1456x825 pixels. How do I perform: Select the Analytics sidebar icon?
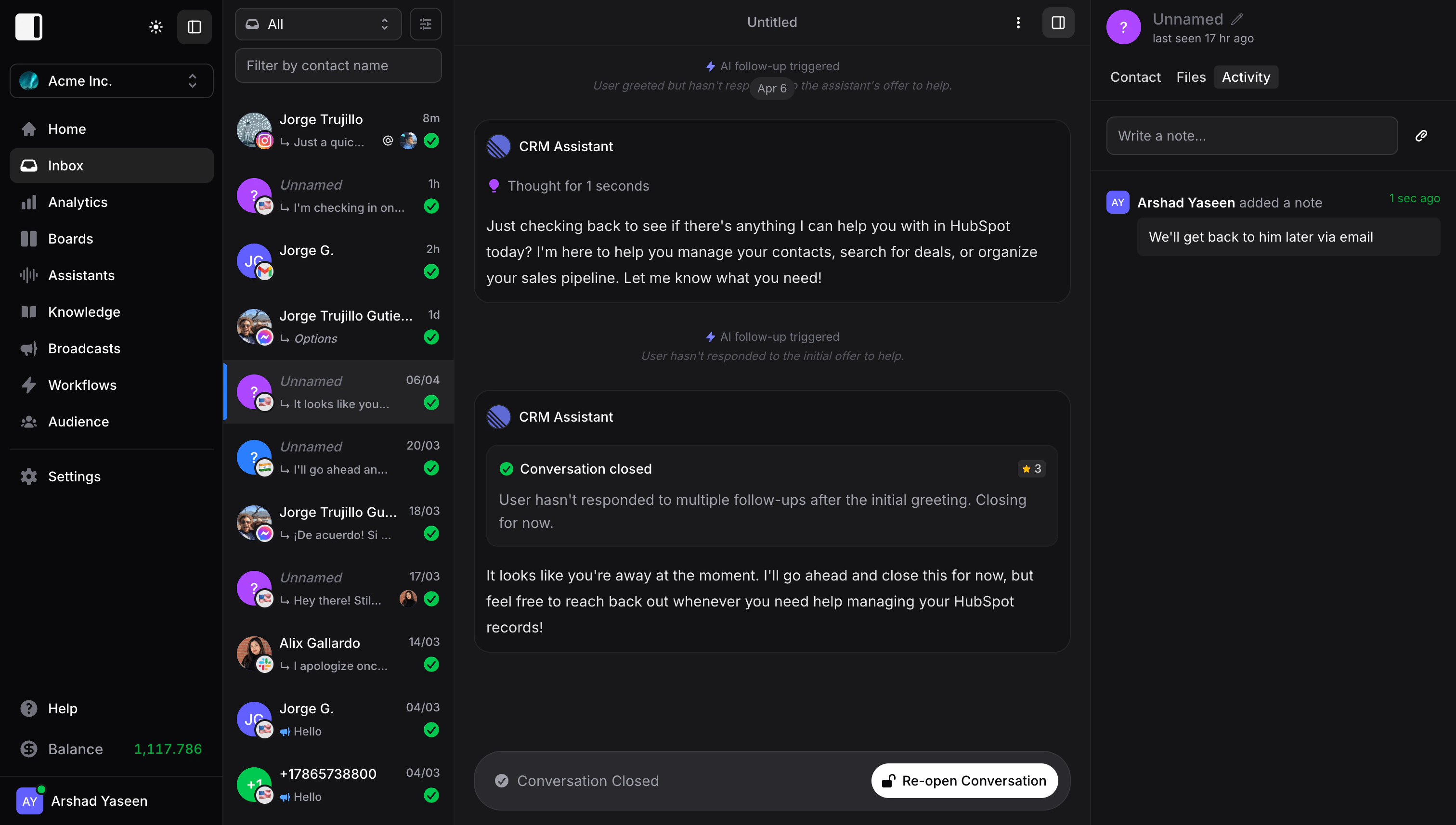29,202
